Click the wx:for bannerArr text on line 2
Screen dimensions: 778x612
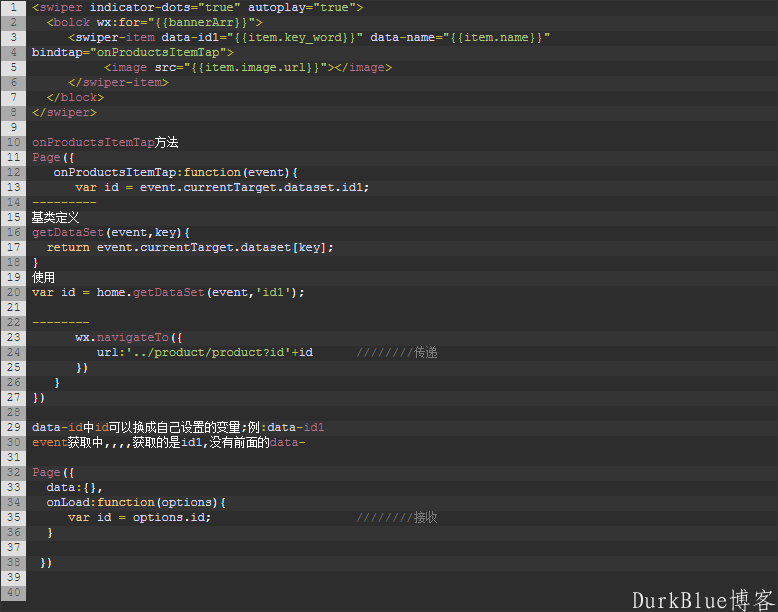[x=180, y=22]
